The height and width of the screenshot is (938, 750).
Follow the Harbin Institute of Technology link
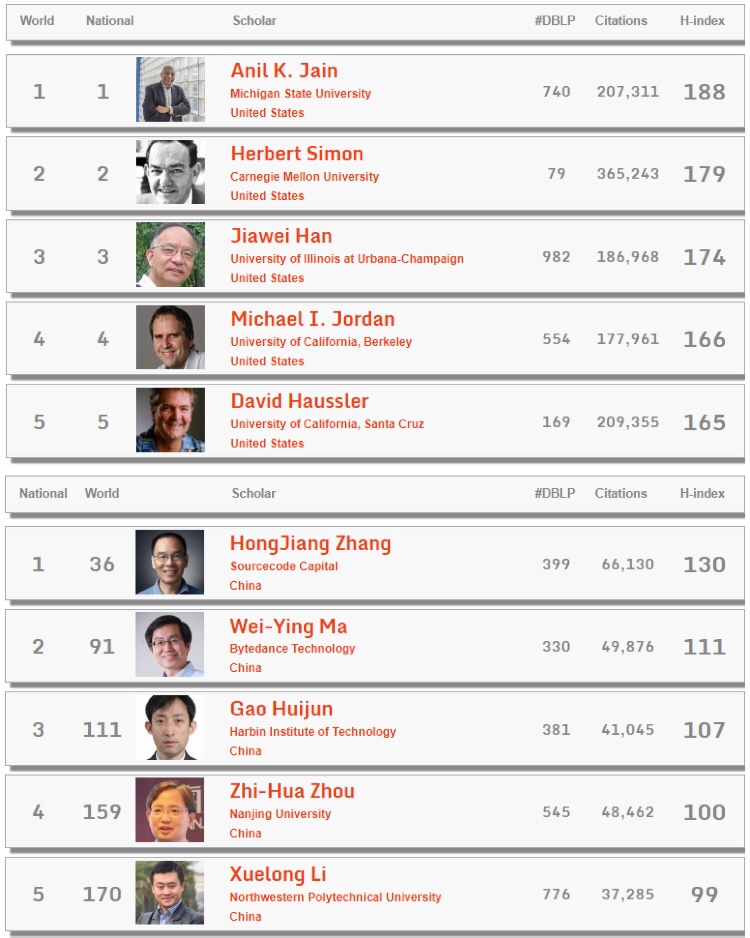pyautogui.click(x=313, y=732)
